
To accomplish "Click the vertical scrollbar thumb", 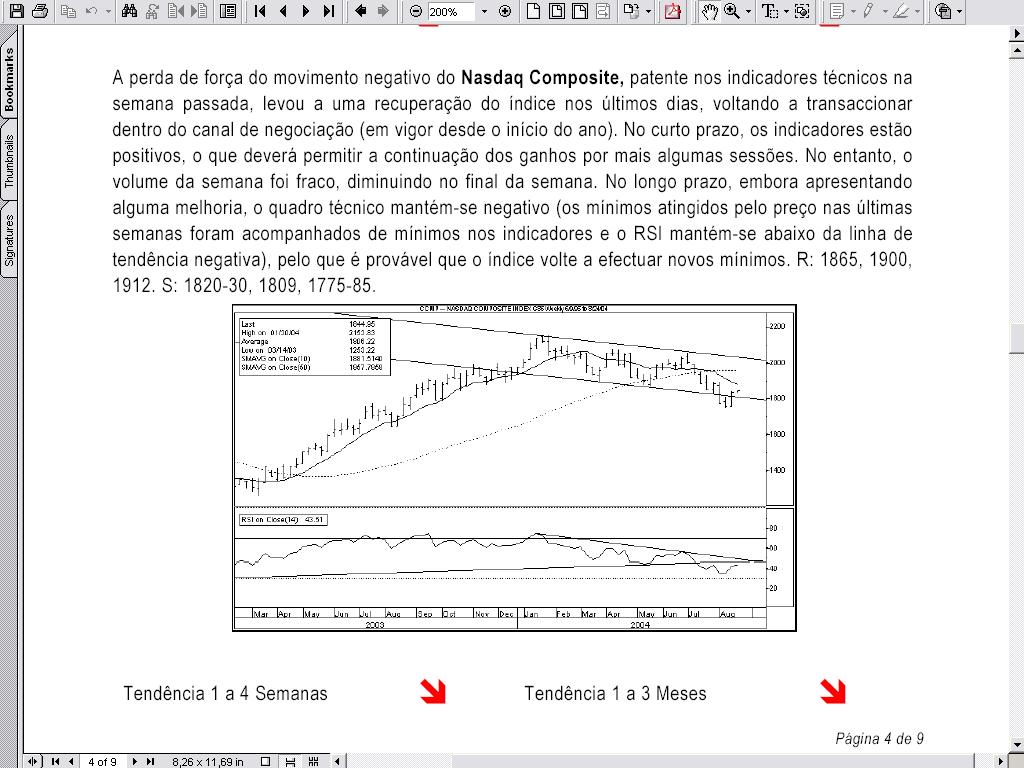I will coord(1016,338).
